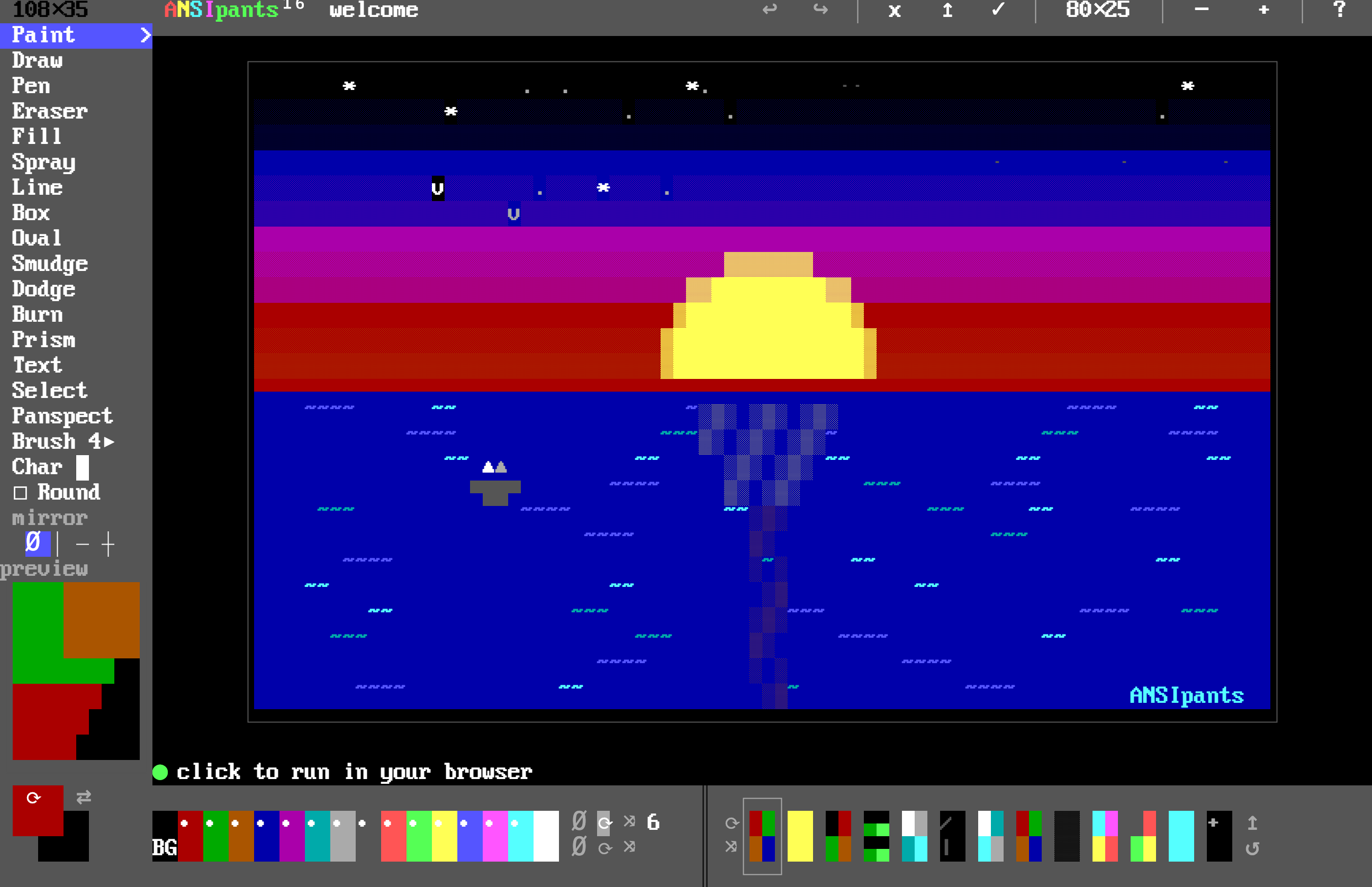
Task: Click lower Ø icon beside palette
Action: pyautogui.click(x=579, y=847)
